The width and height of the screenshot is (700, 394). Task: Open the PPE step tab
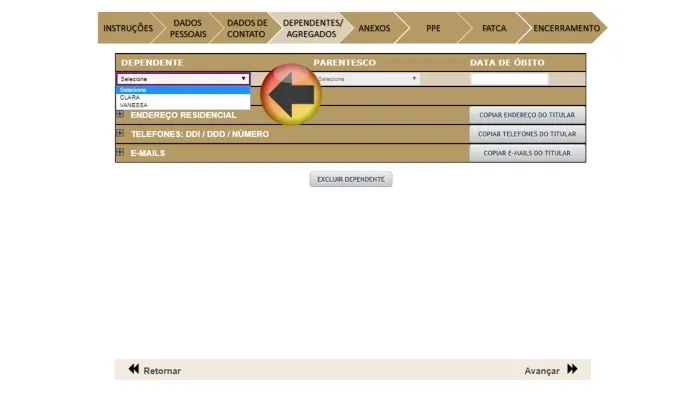click(433, 28)
